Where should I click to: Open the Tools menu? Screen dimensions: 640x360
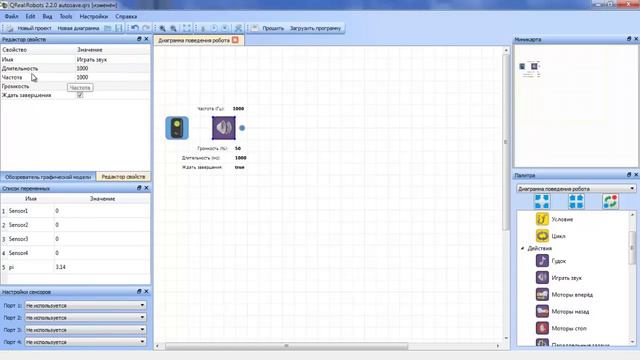click(x=66, y=16)
